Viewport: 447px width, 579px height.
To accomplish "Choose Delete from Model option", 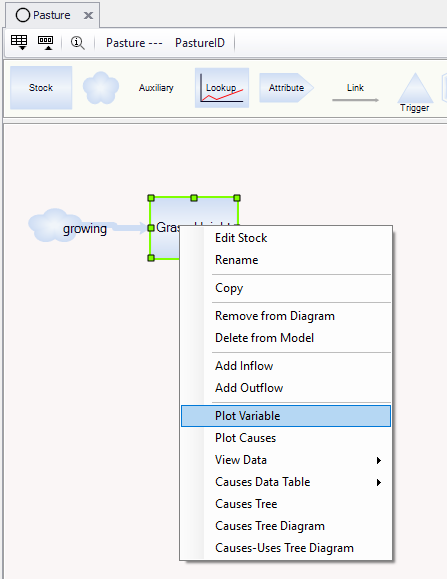I will tap(286, 338).
